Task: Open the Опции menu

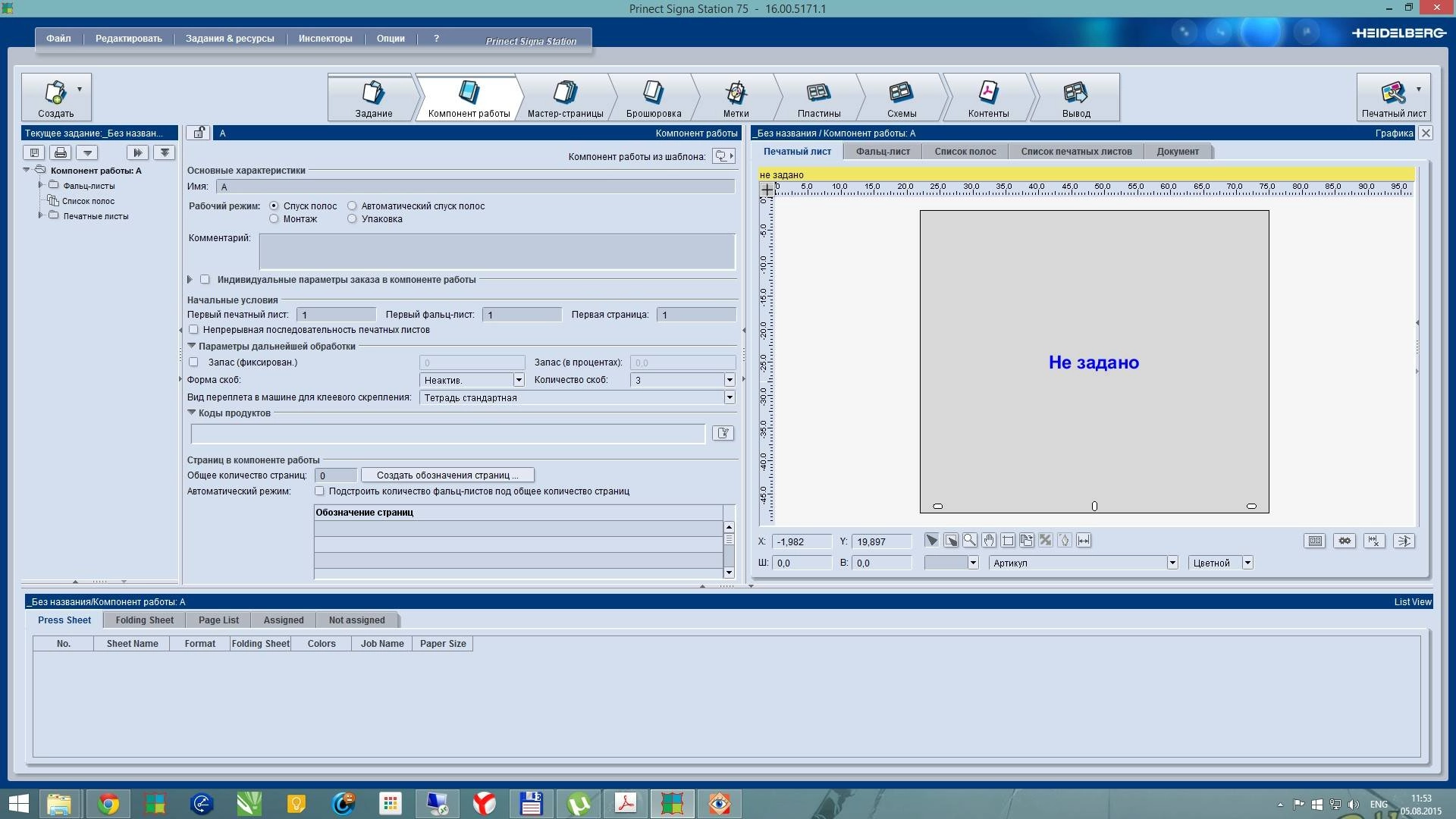Action: [x=391, y=39]
